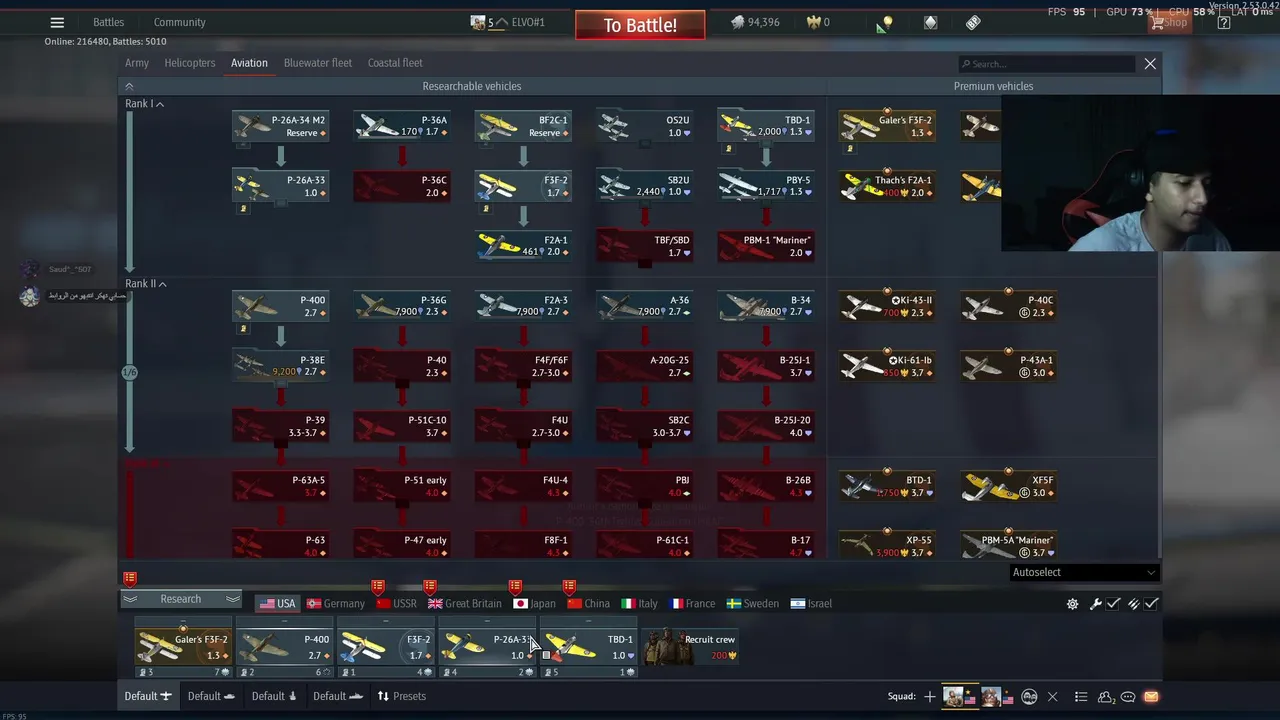1280x720 pixels.
Task: Click the Silver Lions balance icon
Action: pos(737,22)
